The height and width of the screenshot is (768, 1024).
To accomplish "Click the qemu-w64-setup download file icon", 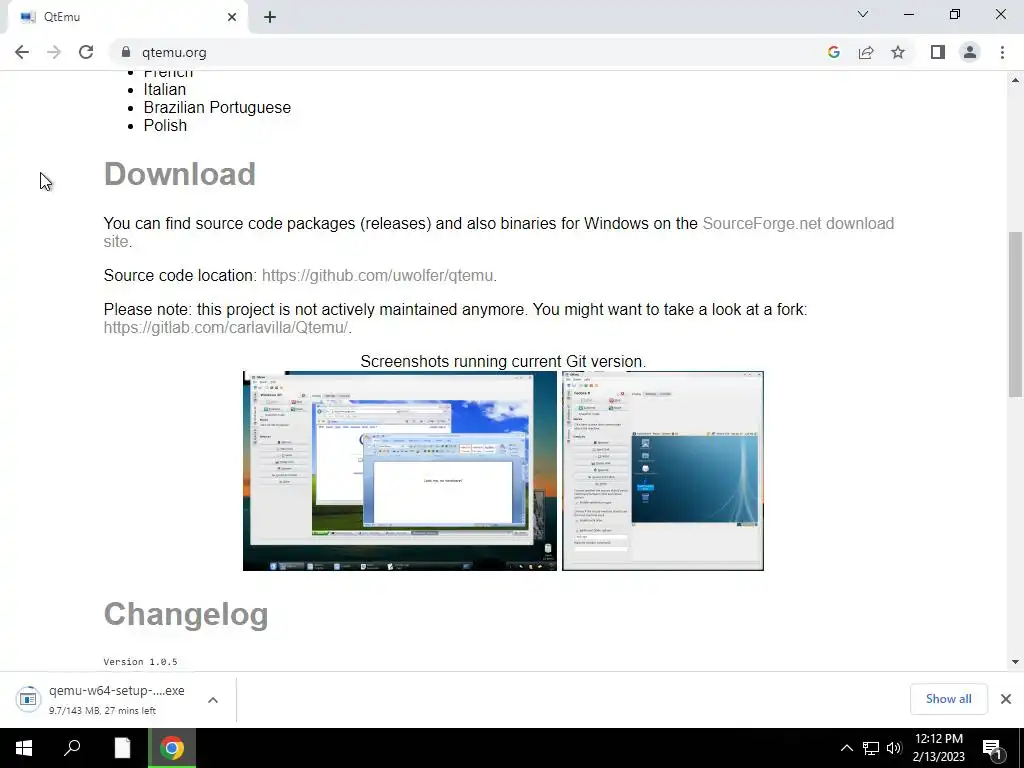I will click(x=28, y=699).
